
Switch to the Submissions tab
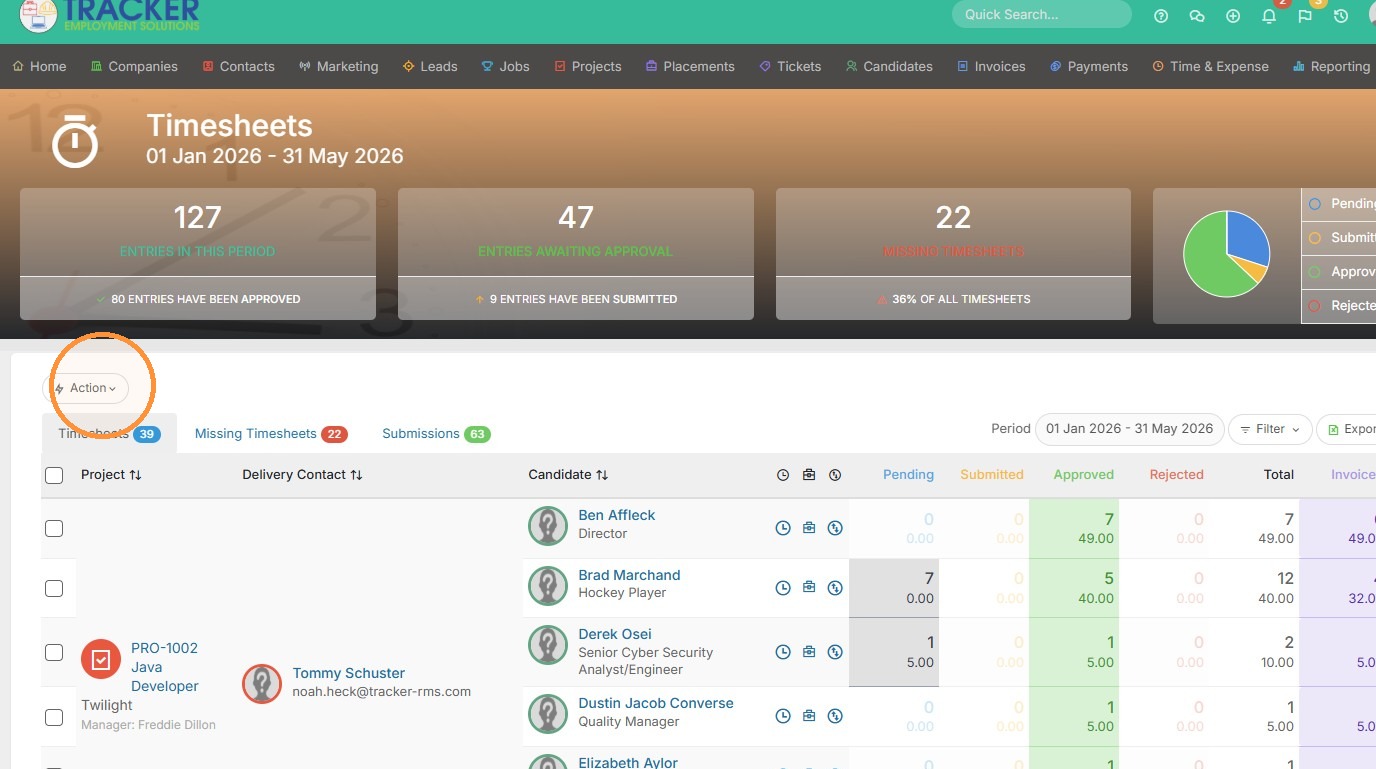(x=436, y=434)
